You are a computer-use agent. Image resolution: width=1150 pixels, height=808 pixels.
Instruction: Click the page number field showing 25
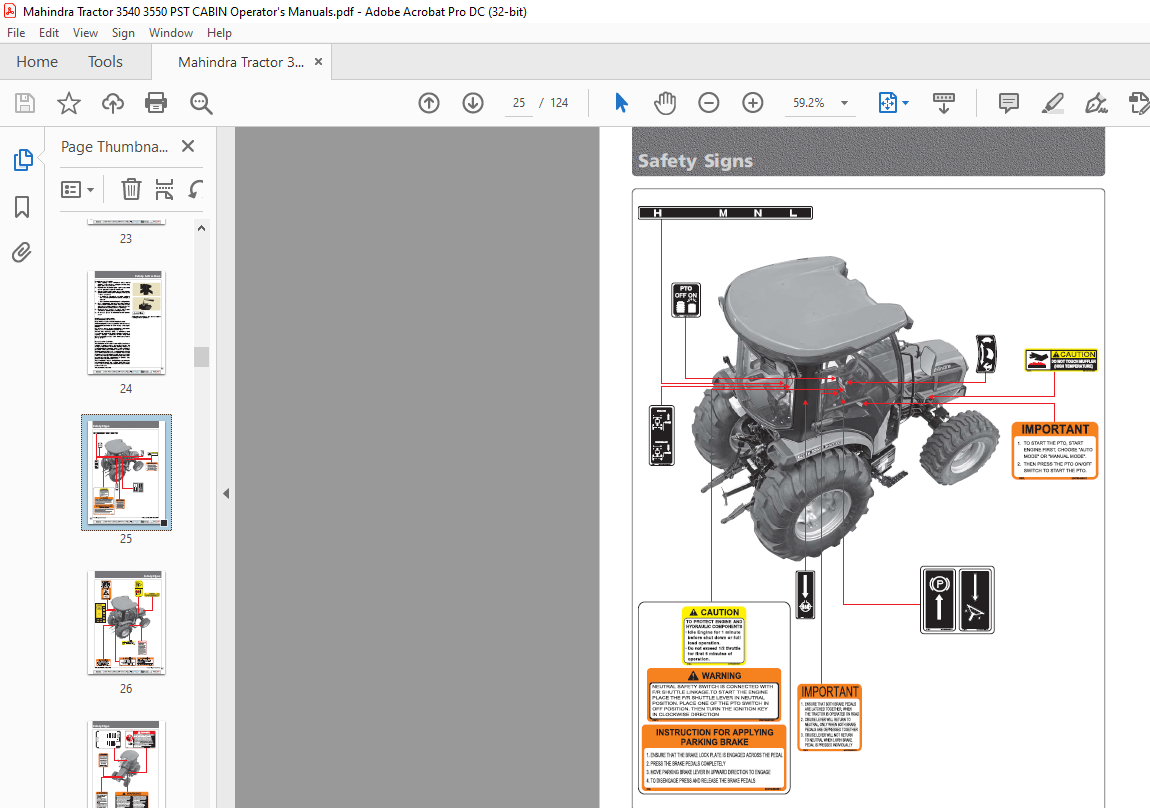[x=519, y=103]
